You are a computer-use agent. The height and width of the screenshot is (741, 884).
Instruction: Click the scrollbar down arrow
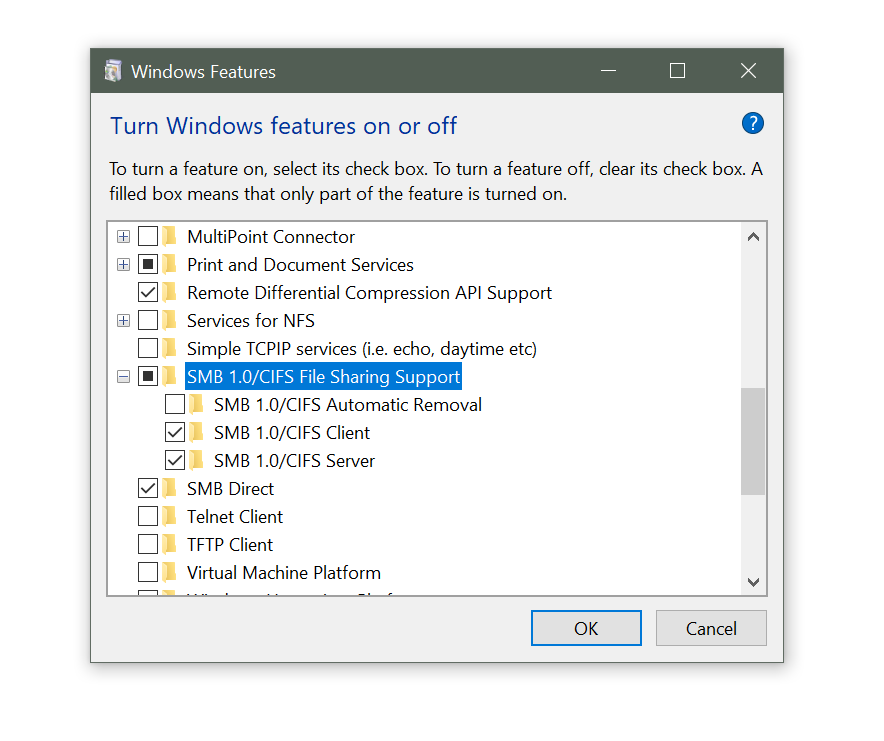point(753,581)
